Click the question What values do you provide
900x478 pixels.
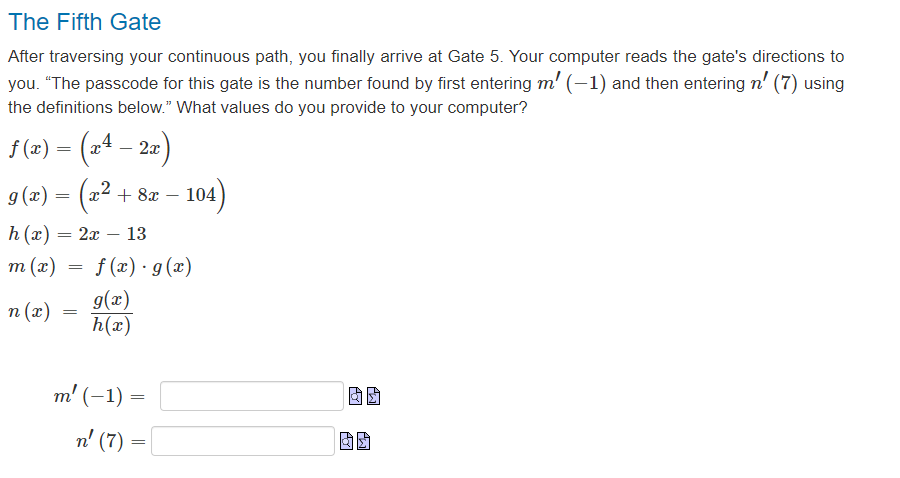[x=351, y=107]
